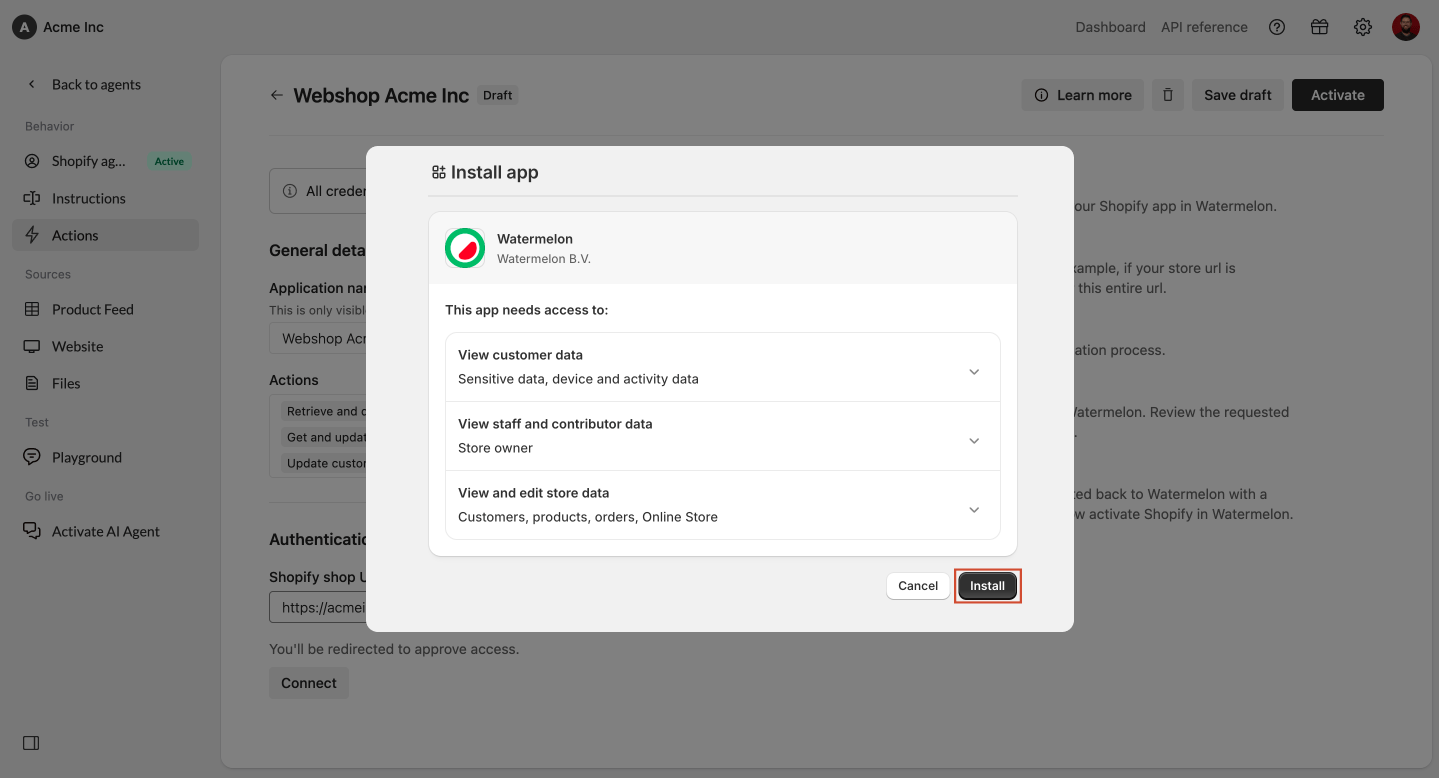The image size is (1439, 778).
Task: Open Files source
Action: [105, 383]
